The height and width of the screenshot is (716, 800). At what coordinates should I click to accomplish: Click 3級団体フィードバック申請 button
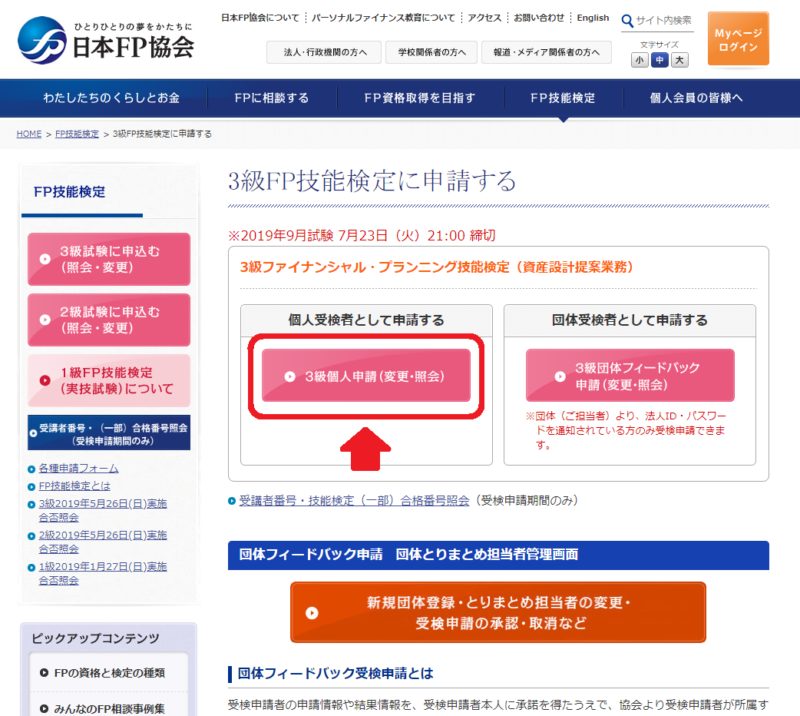pyautogui.click(x=630, y=376)
